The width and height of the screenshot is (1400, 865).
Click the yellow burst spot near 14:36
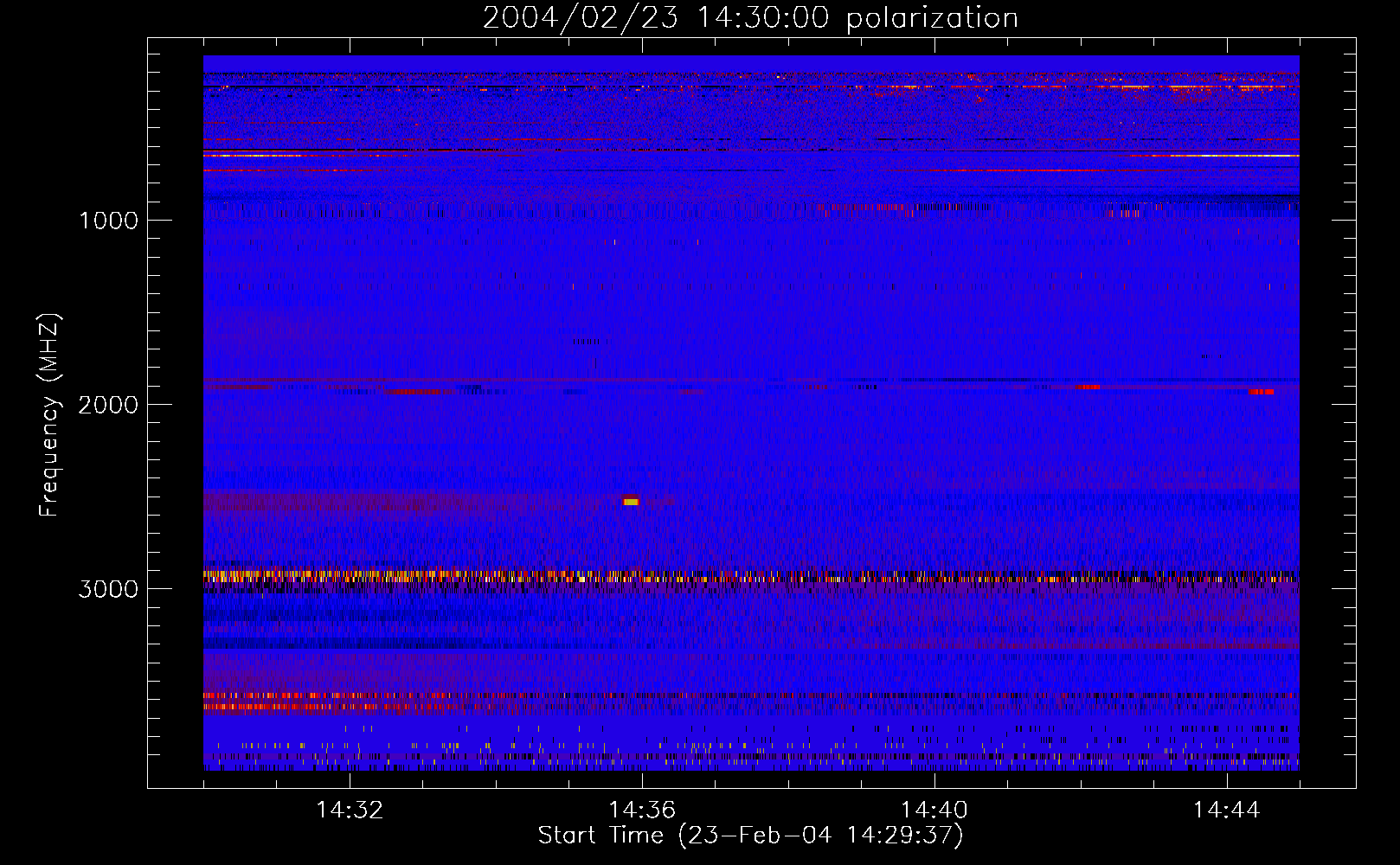[x=631, y=501]
